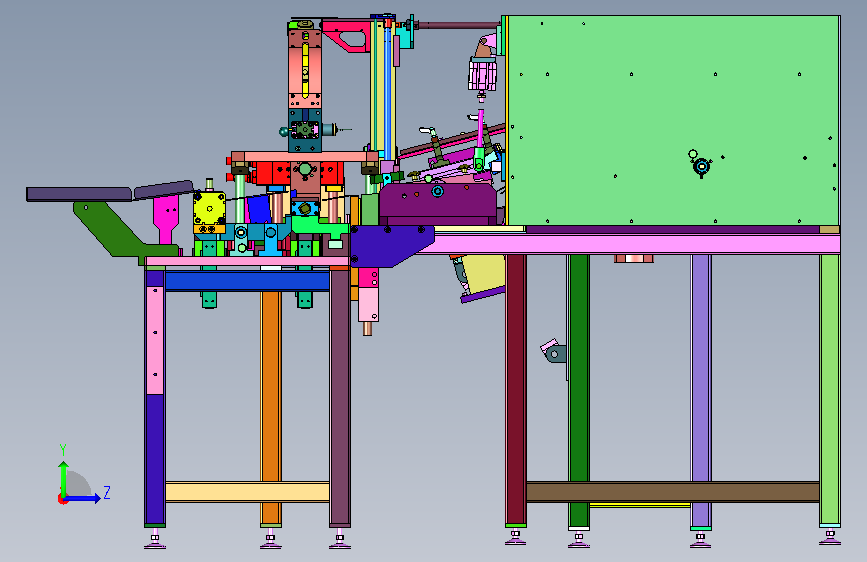Select the blue cross beam under left table
Viewport: 867px width, 562px height.
[247, 280]
